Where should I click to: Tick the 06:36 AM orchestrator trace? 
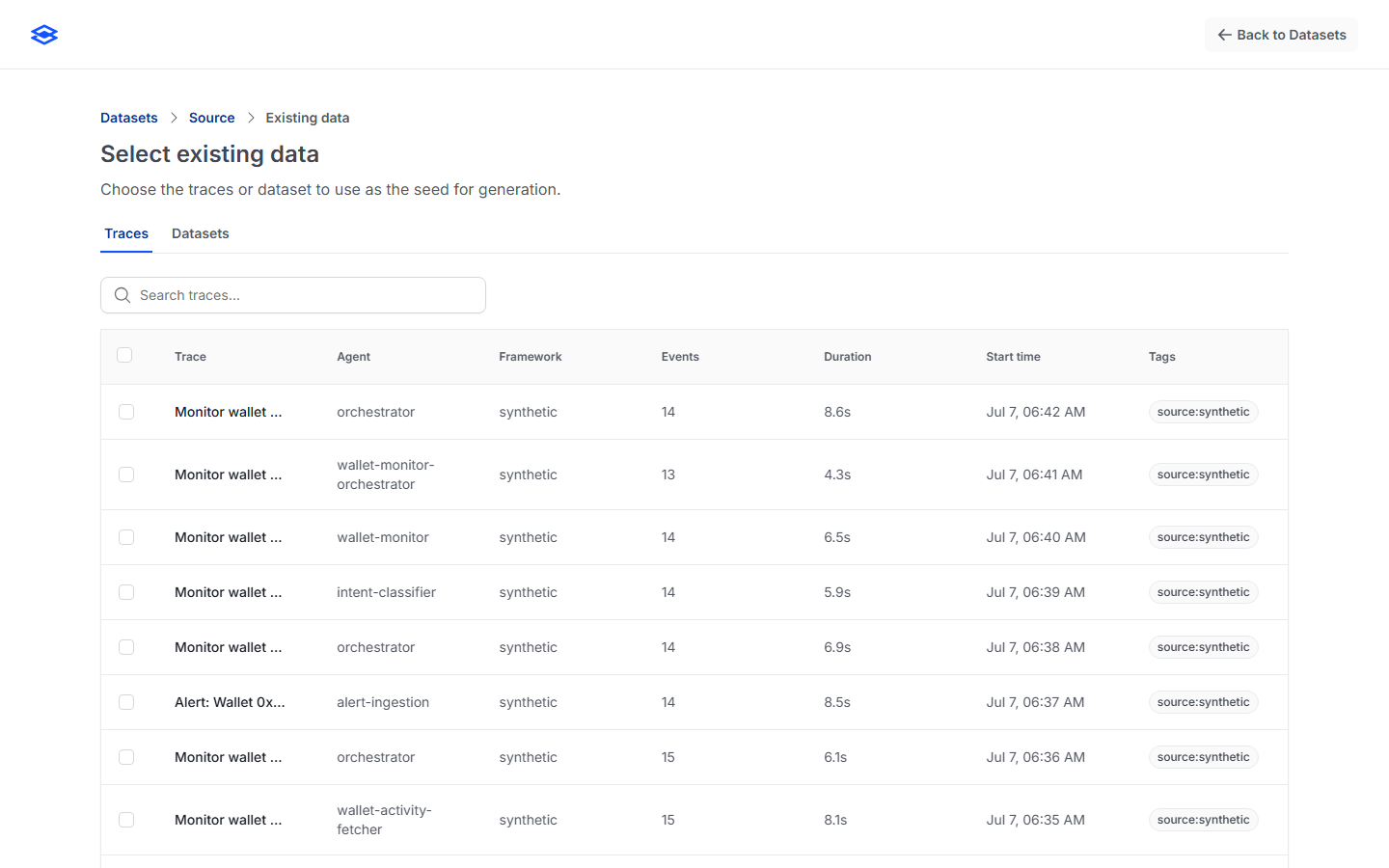(x=126, y=757)
